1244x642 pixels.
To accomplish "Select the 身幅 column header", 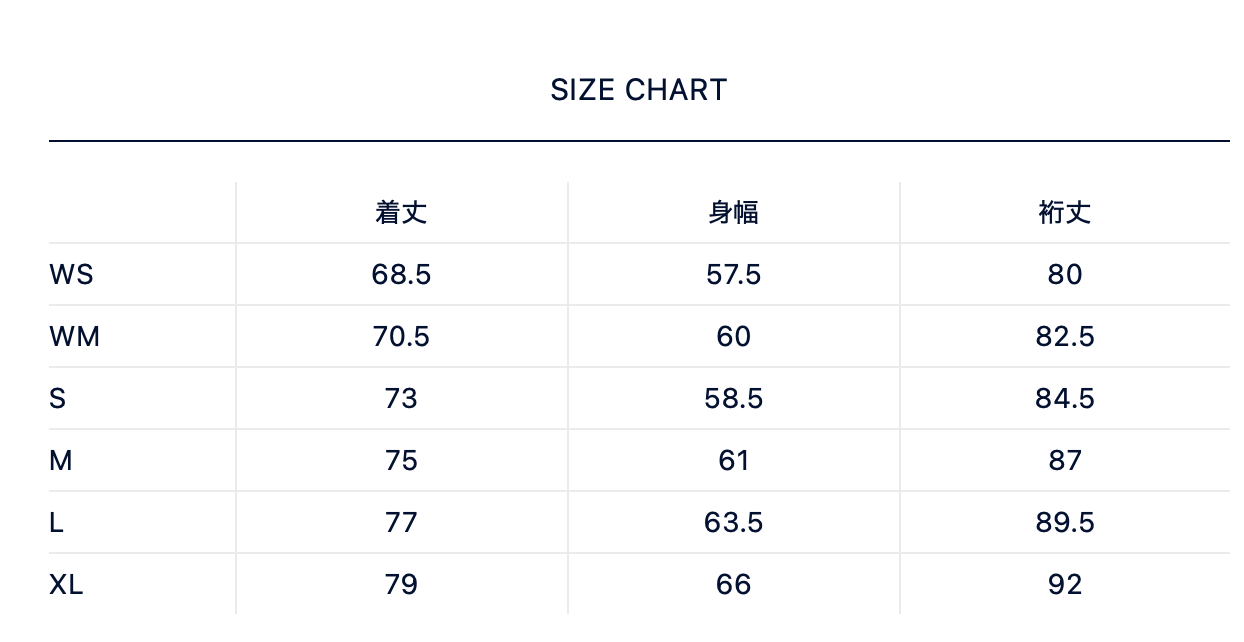I will pyautogui.click(x=733, y=212).
